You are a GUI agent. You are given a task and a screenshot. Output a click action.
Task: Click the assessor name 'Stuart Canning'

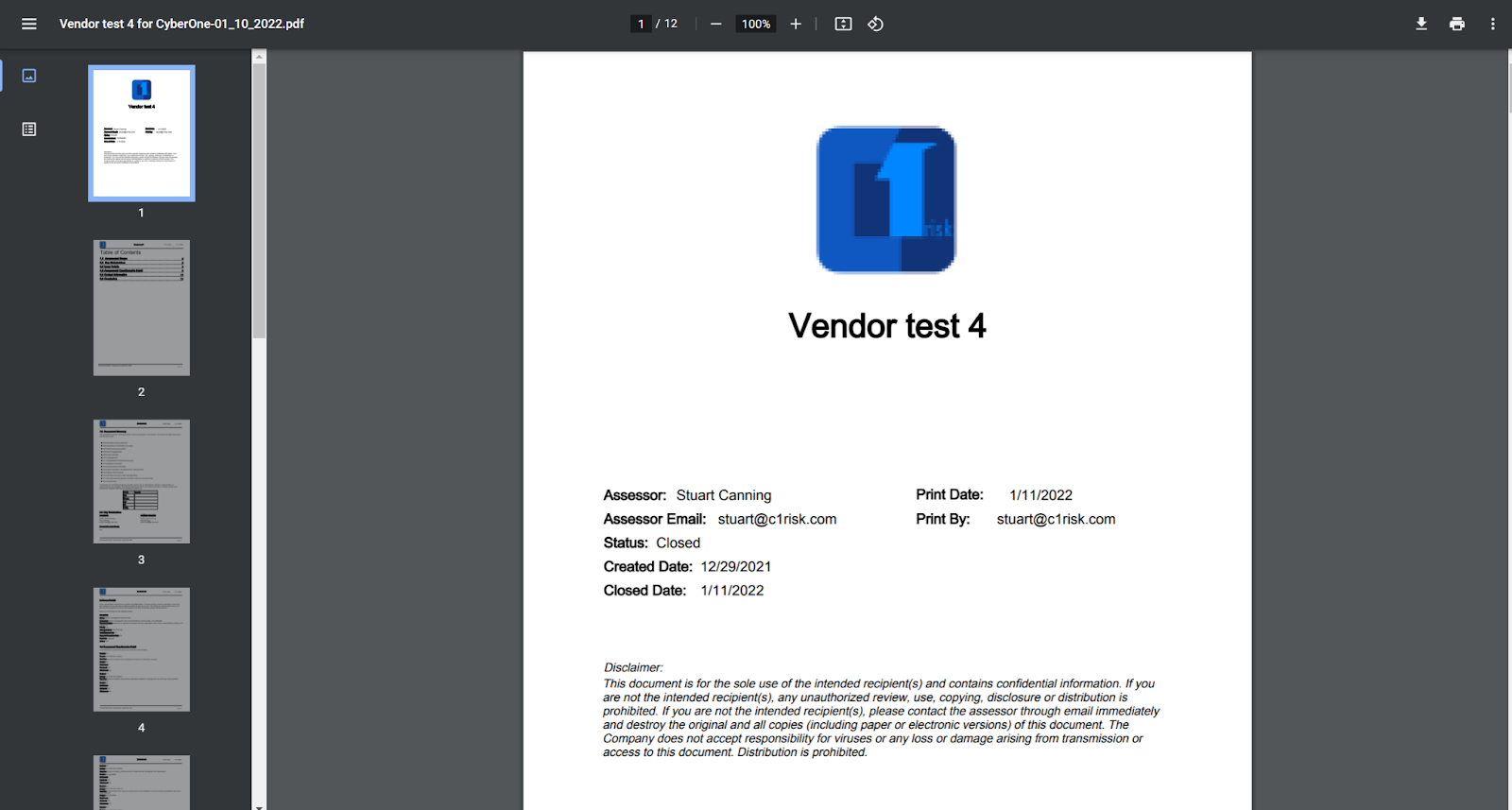click(724, 495)
